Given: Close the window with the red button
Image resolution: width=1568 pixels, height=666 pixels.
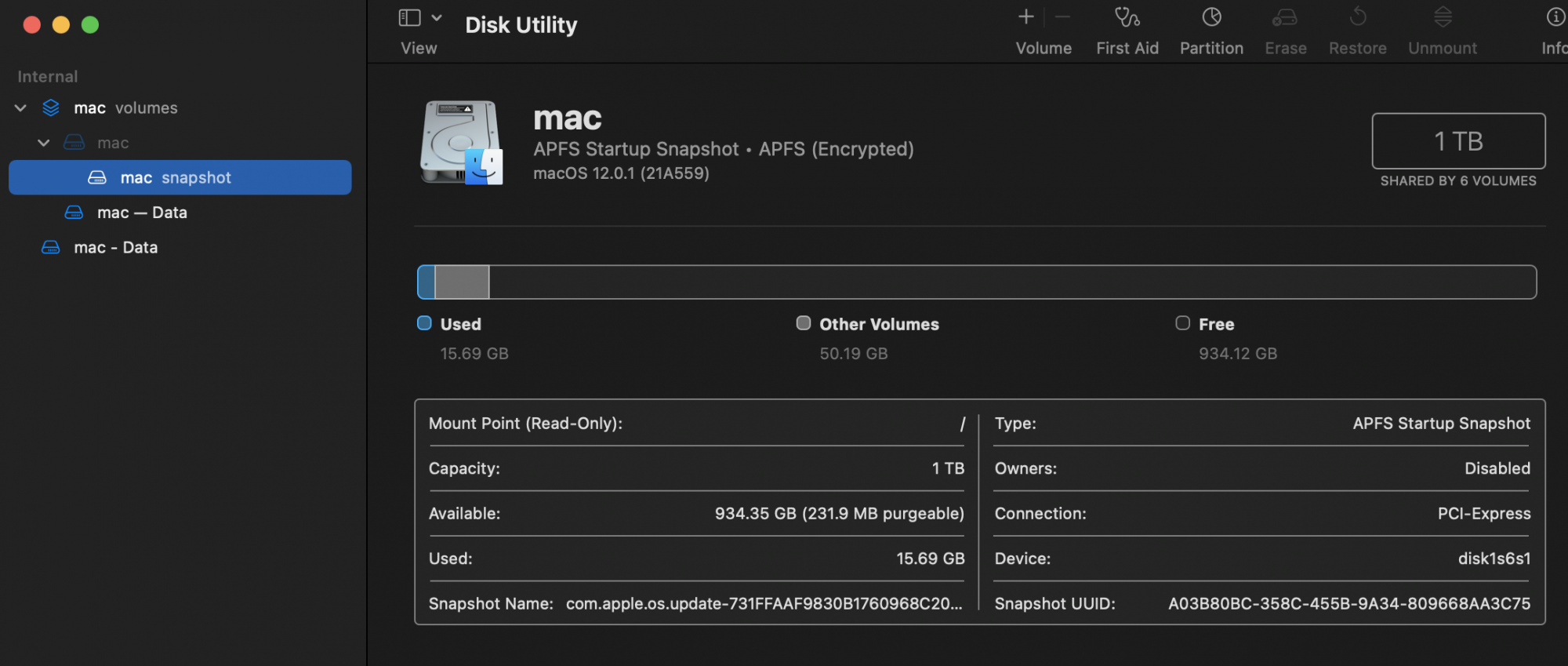Looking at the screenshot, I should point(32,25).
